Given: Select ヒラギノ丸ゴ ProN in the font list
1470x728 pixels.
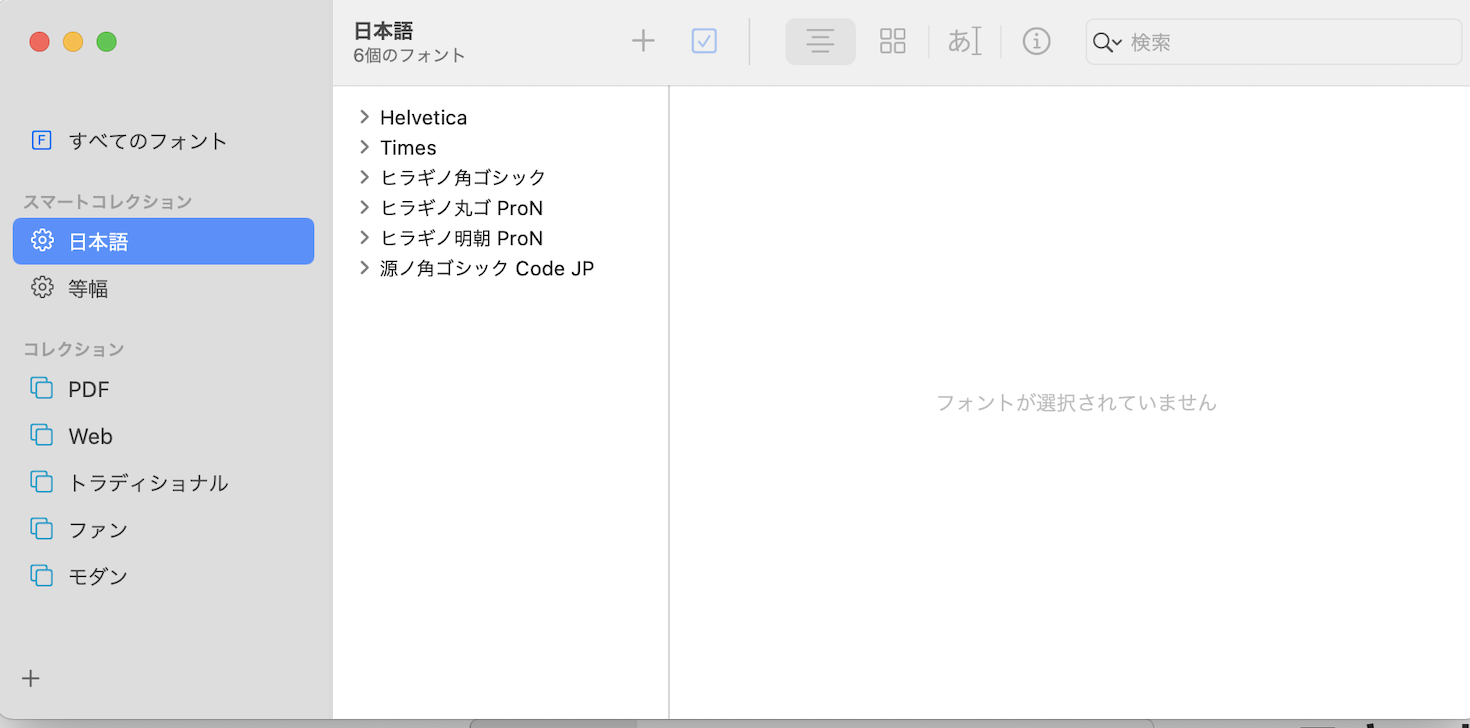Looking at the screenshot, I should [x=461, y=208].
